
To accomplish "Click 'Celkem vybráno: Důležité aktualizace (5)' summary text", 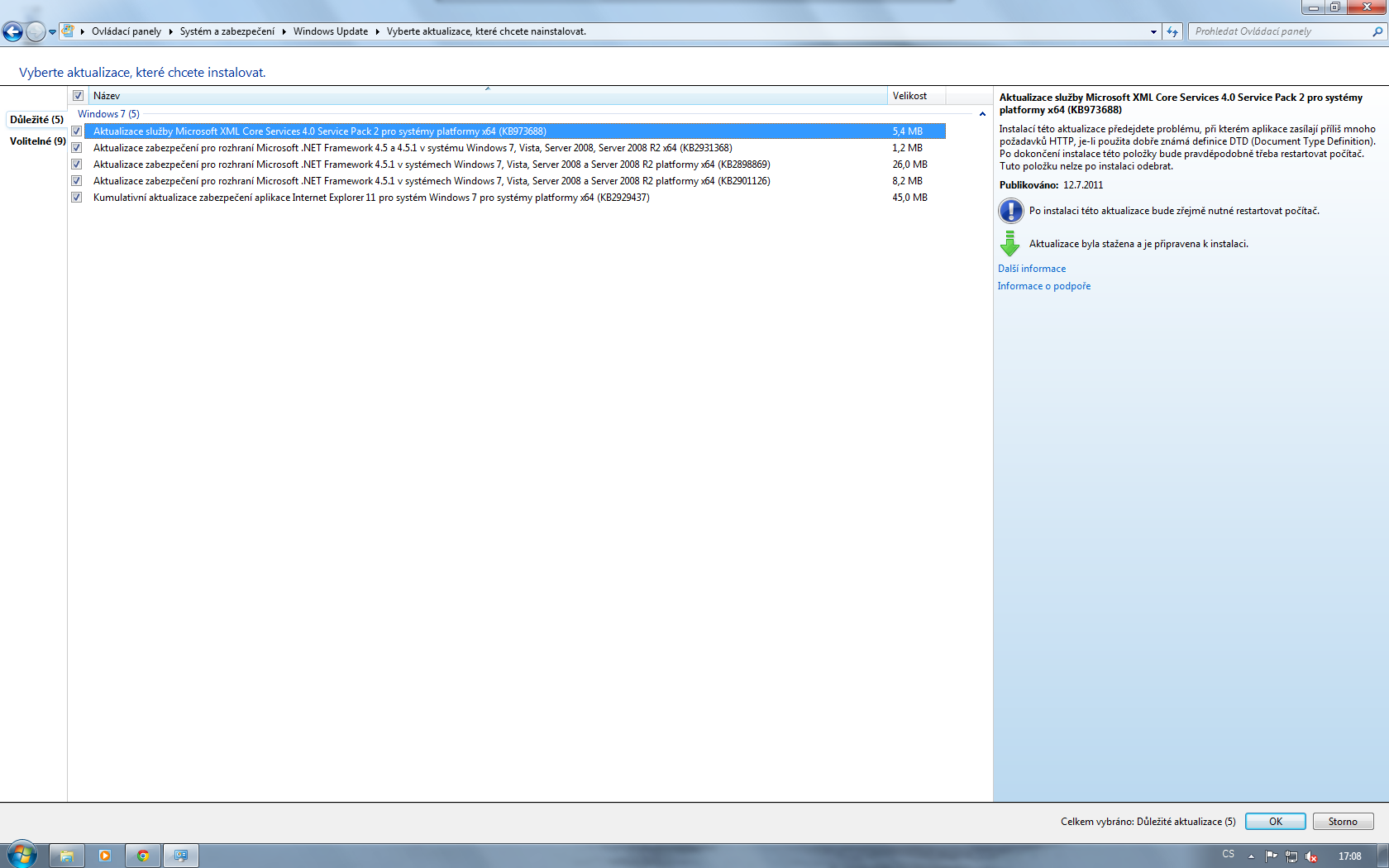I will click(1148, 822).
